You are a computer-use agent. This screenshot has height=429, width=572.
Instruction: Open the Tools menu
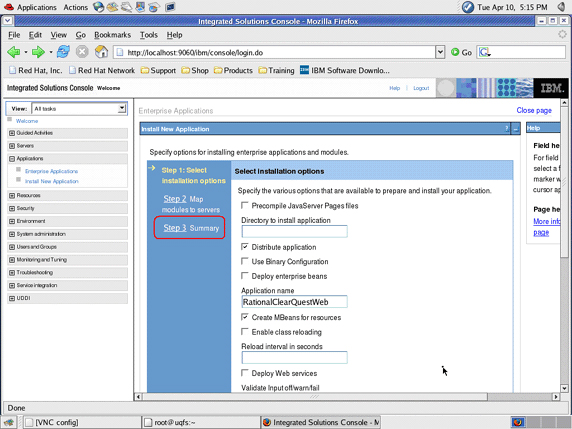pos(148,35)
